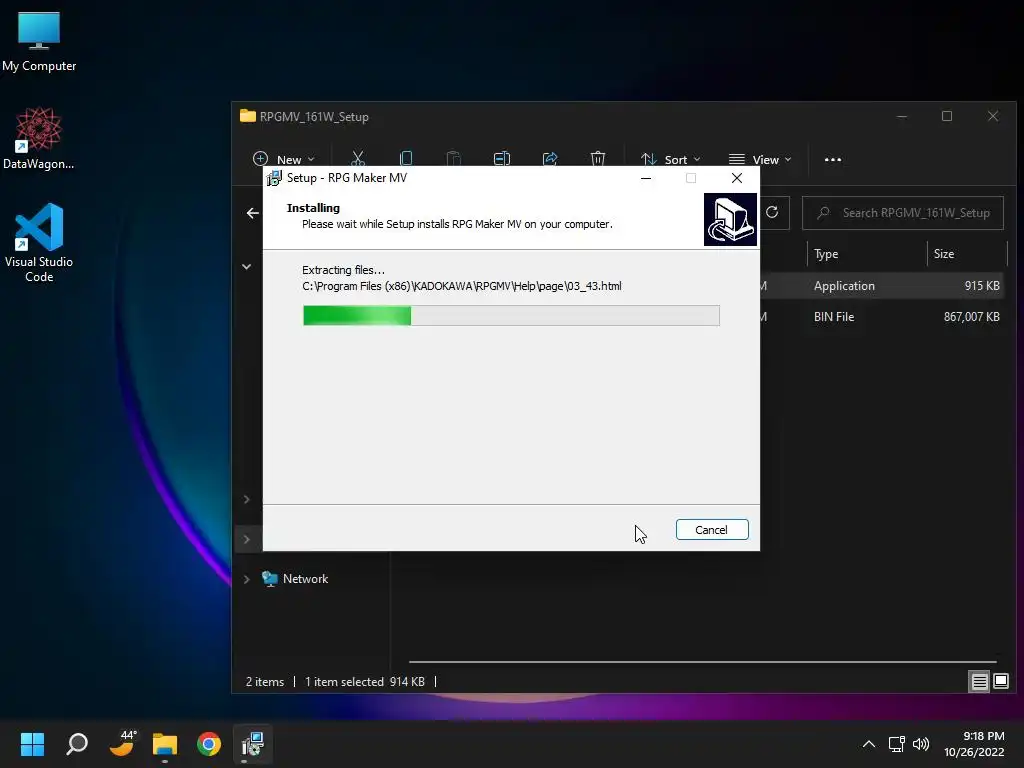This screenshot has width=1024, height=768.
Task: Click the horizontal scrollbar in Explorer
Action: [702, 662]
